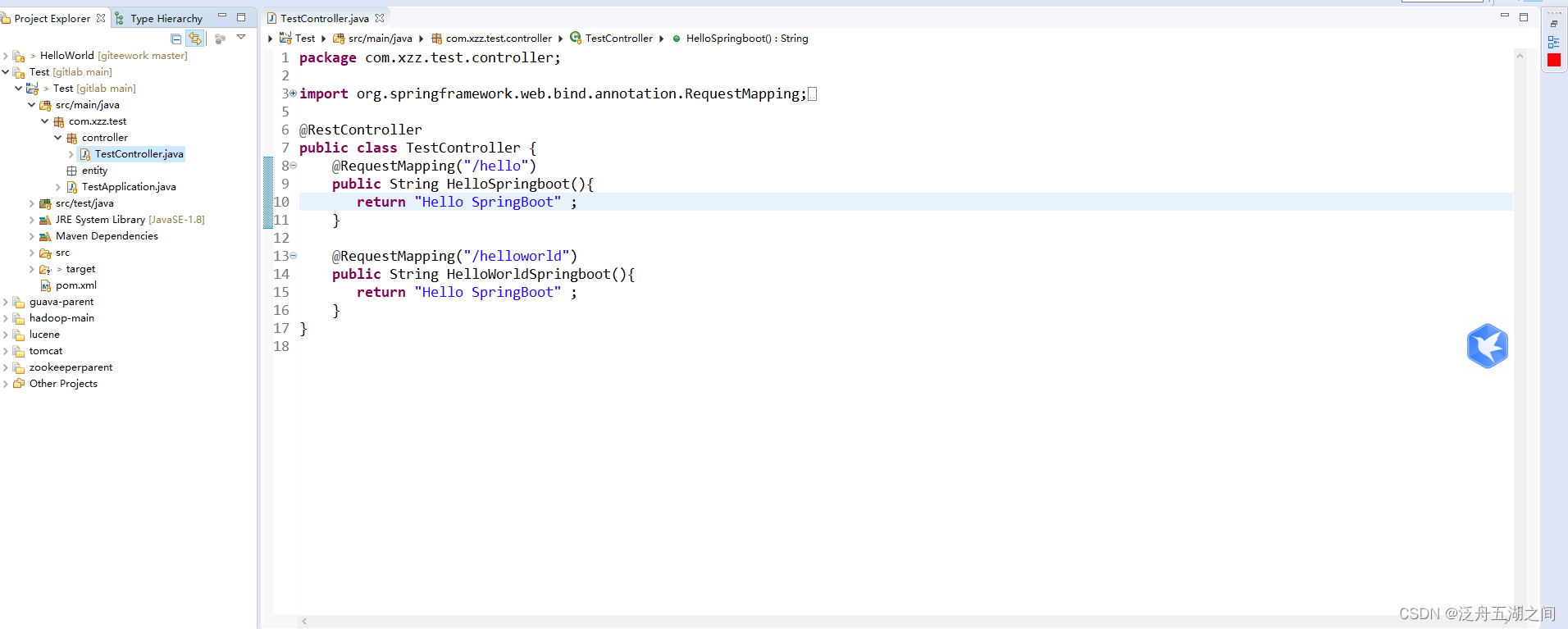Click @RestController annotation on line 6
The height and width of the screenshot is (629, 1568).
click(361, 130)
